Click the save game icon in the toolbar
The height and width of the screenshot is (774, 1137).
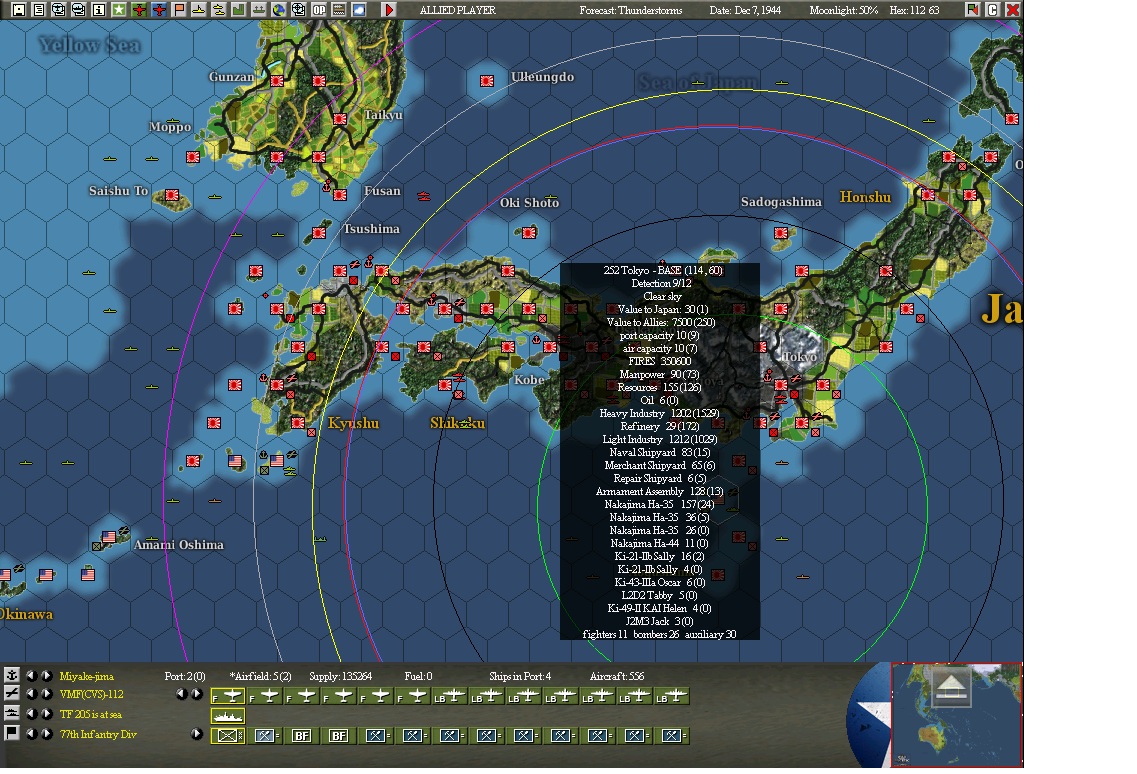(x=18, y=12)
